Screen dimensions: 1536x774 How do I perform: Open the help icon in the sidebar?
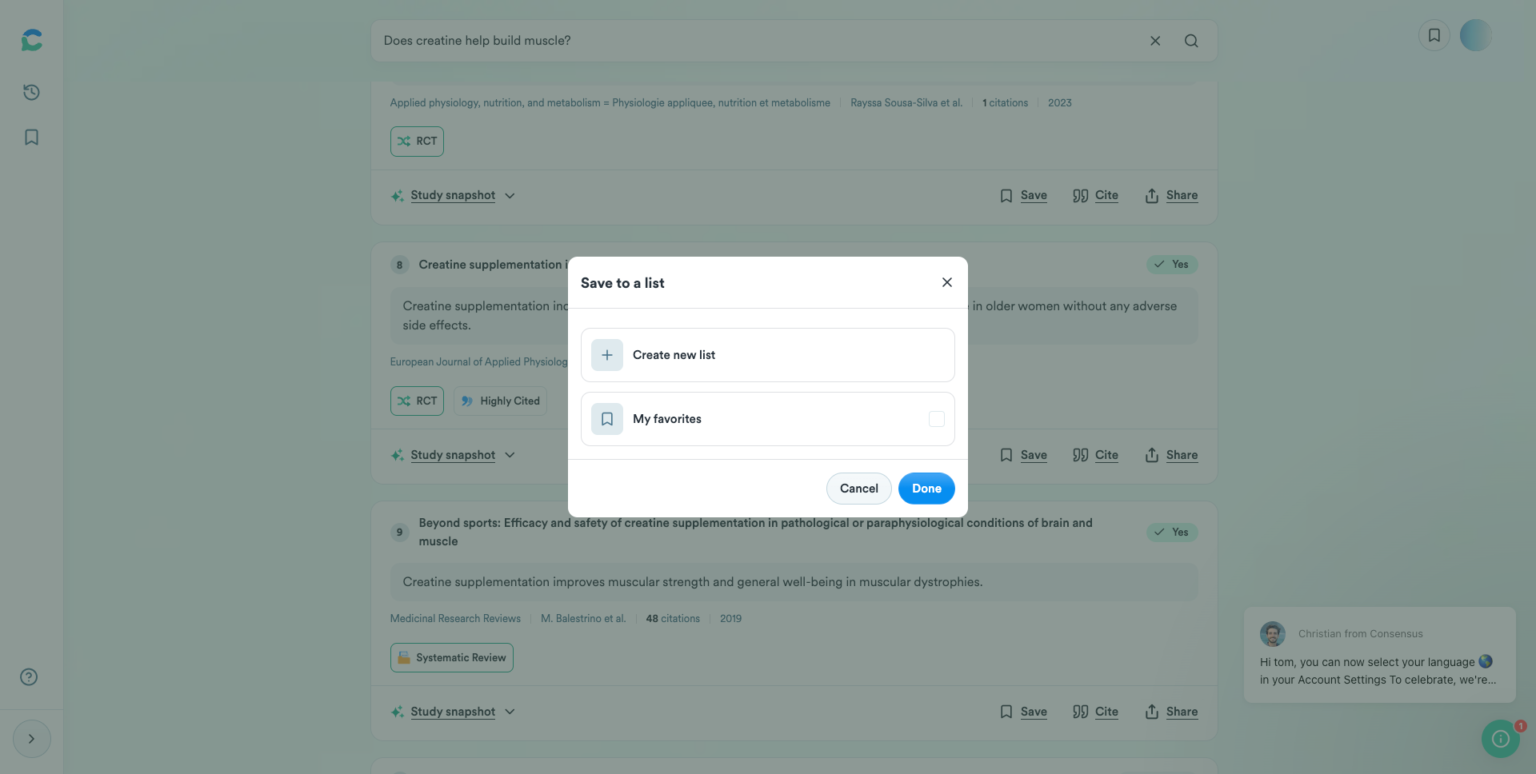pos(30,676)
